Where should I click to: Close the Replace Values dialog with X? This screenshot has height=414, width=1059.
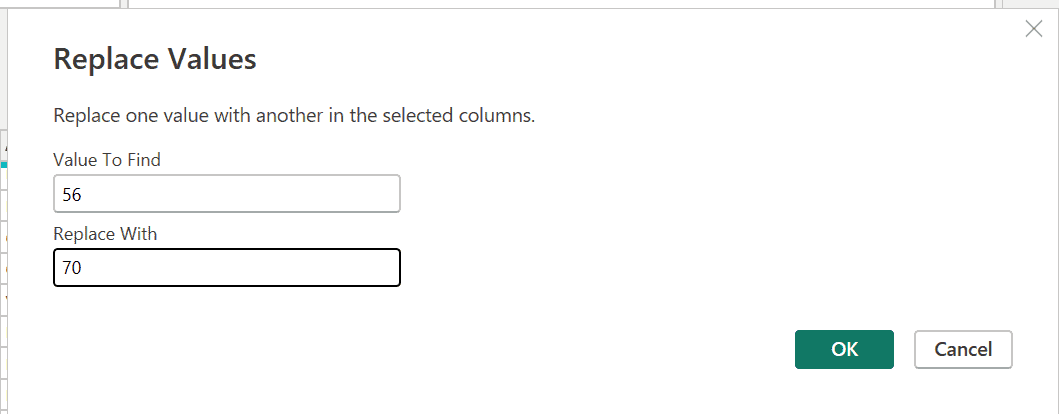pos(1034,29)
